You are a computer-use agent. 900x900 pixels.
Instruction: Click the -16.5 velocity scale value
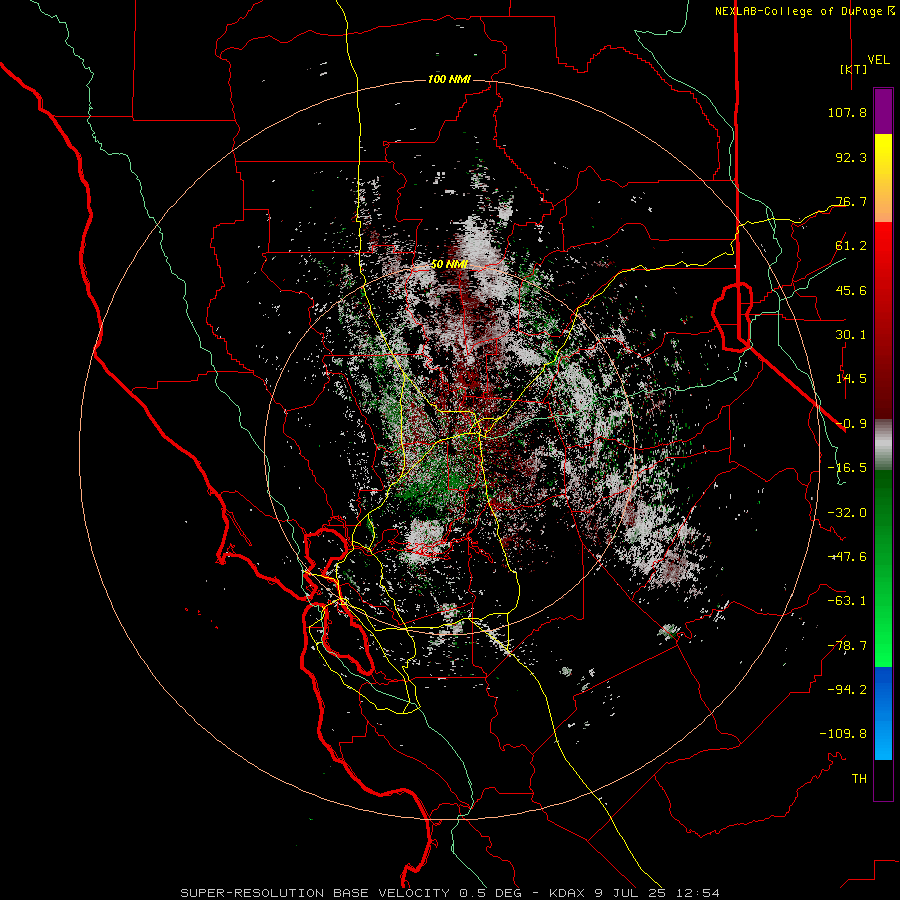coord(847,468)
